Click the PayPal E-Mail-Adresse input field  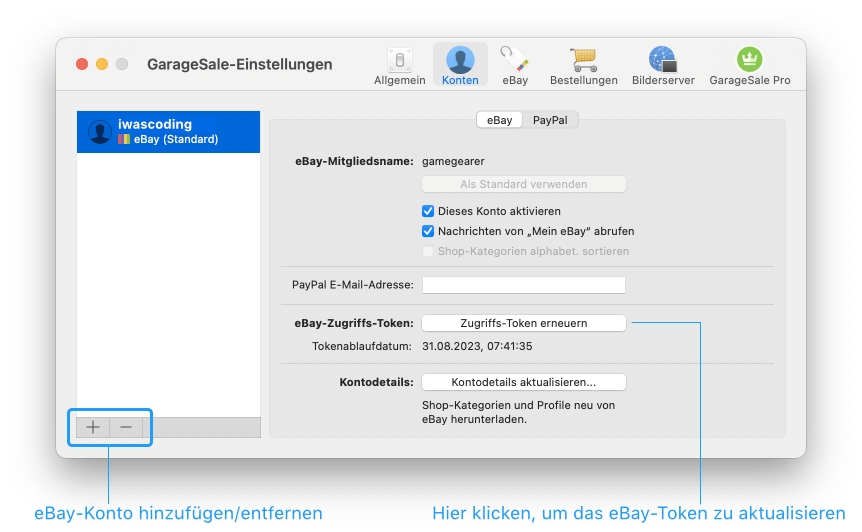pyautogui.click(x=524, y=285)
